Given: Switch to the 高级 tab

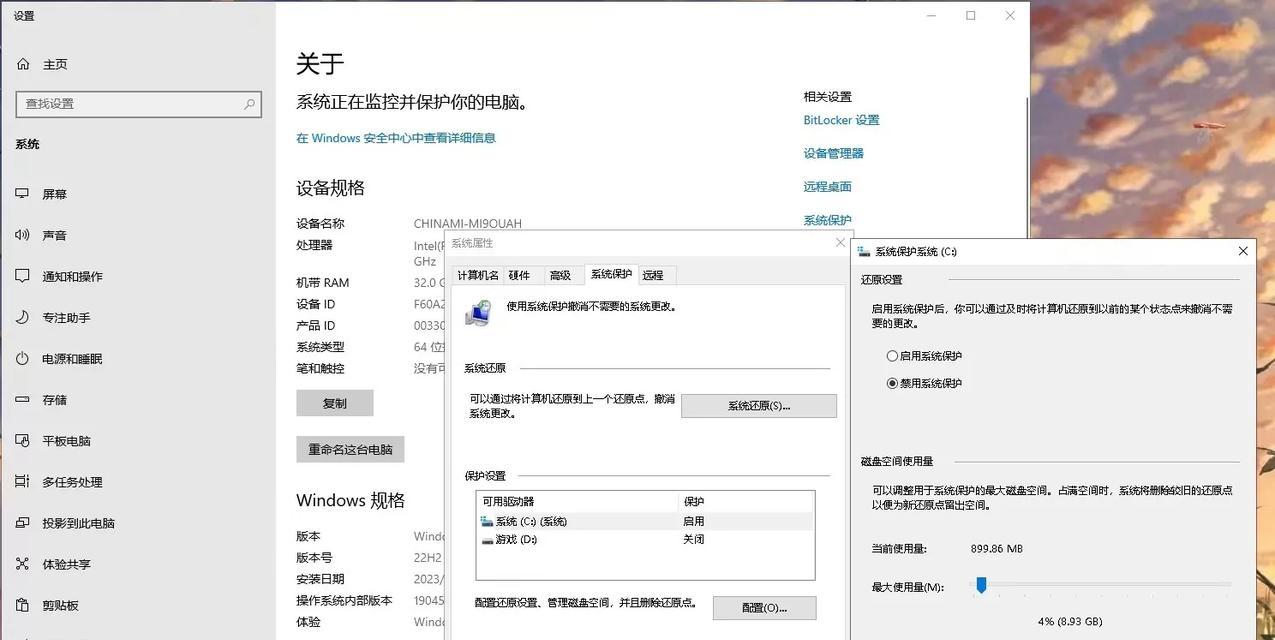Looking at the screenshot, I should point(560,275).
